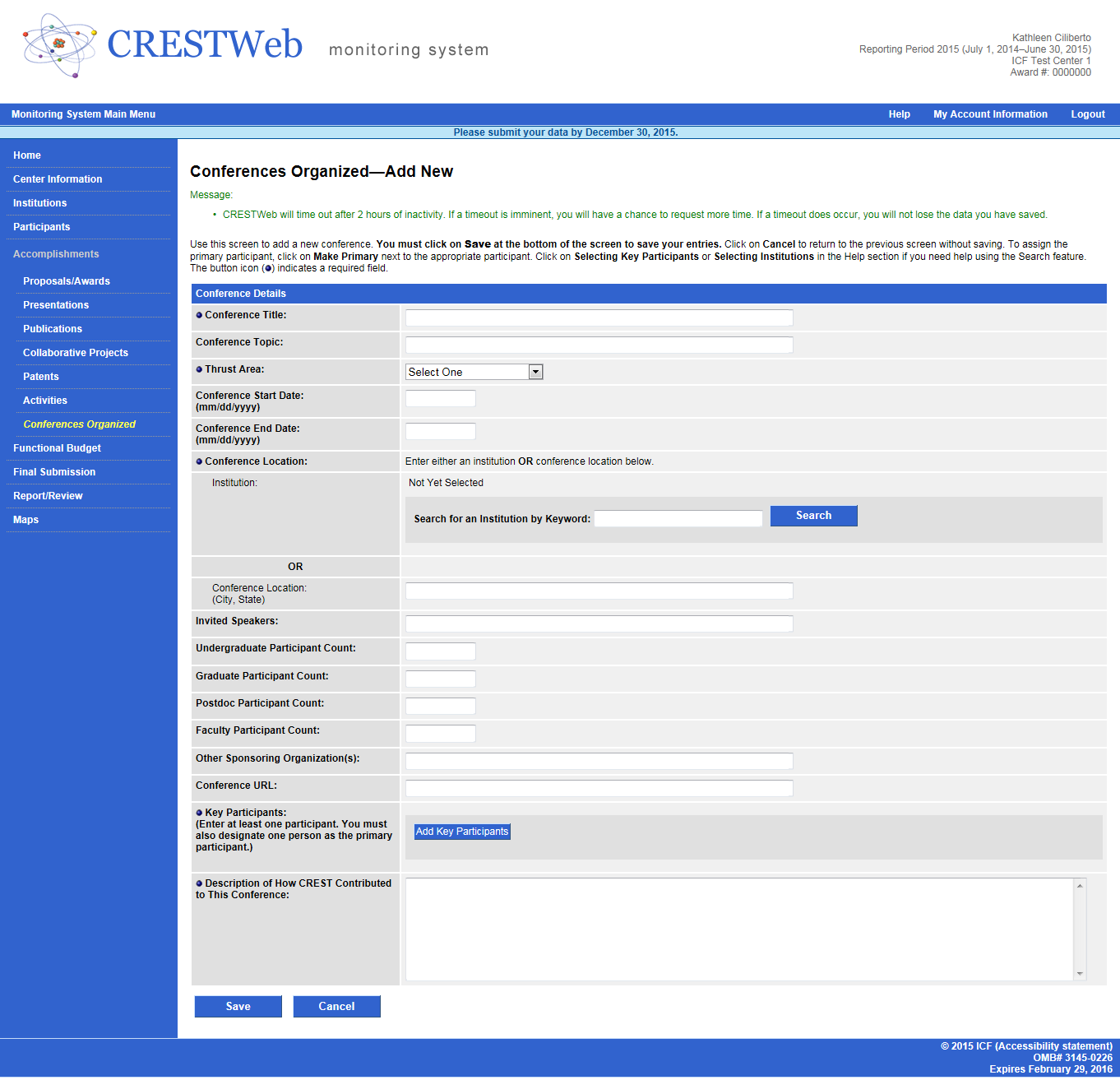1120x1080 pixels.
Task: Click the Conference Location City, State field
Action: (x=599, y=591)
